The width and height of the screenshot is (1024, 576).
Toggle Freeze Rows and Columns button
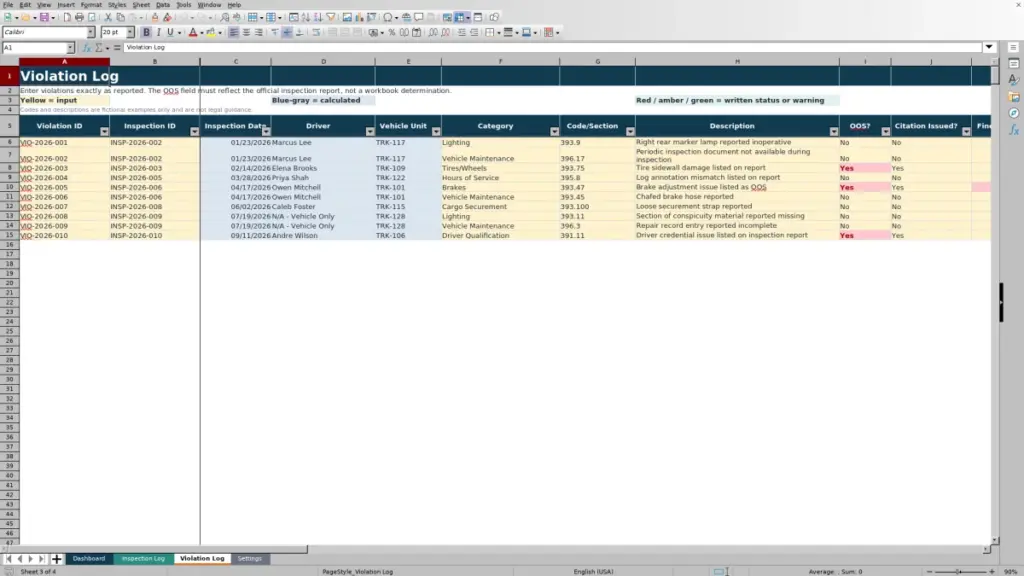(x=459, y=18)
